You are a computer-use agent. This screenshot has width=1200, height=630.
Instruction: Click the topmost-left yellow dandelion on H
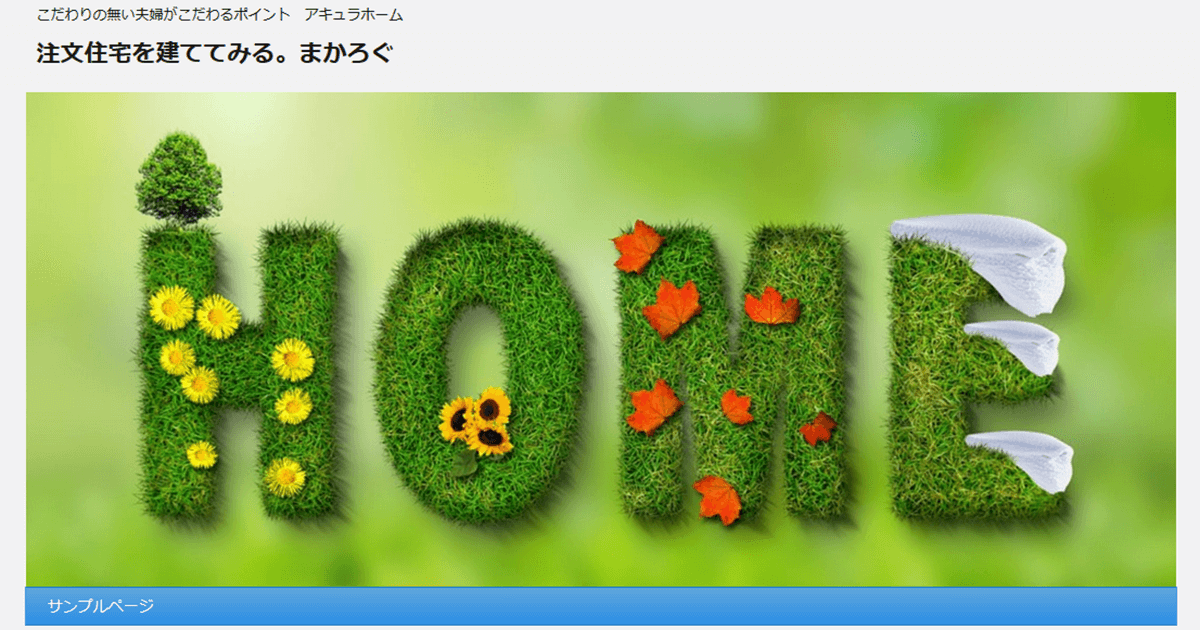171,307
